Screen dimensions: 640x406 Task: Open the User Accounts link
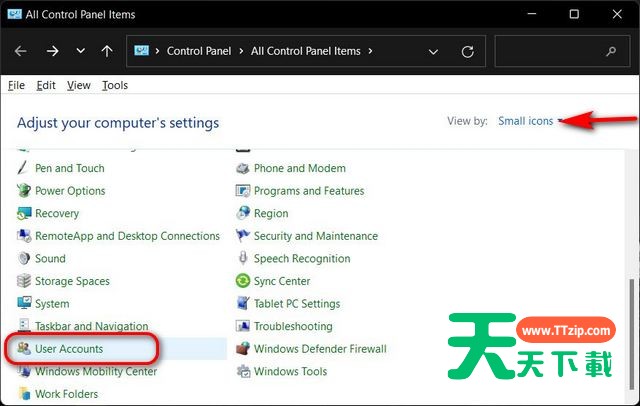point(69,349)
